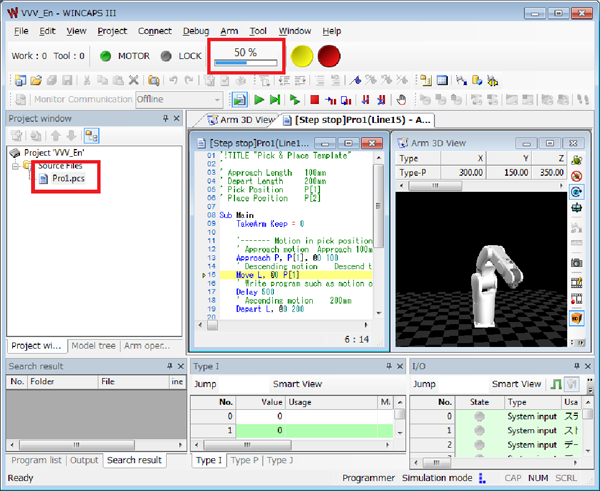
Task: Collapse the Project 'VVV_En' root node
Action: click(x=13, y=153)
